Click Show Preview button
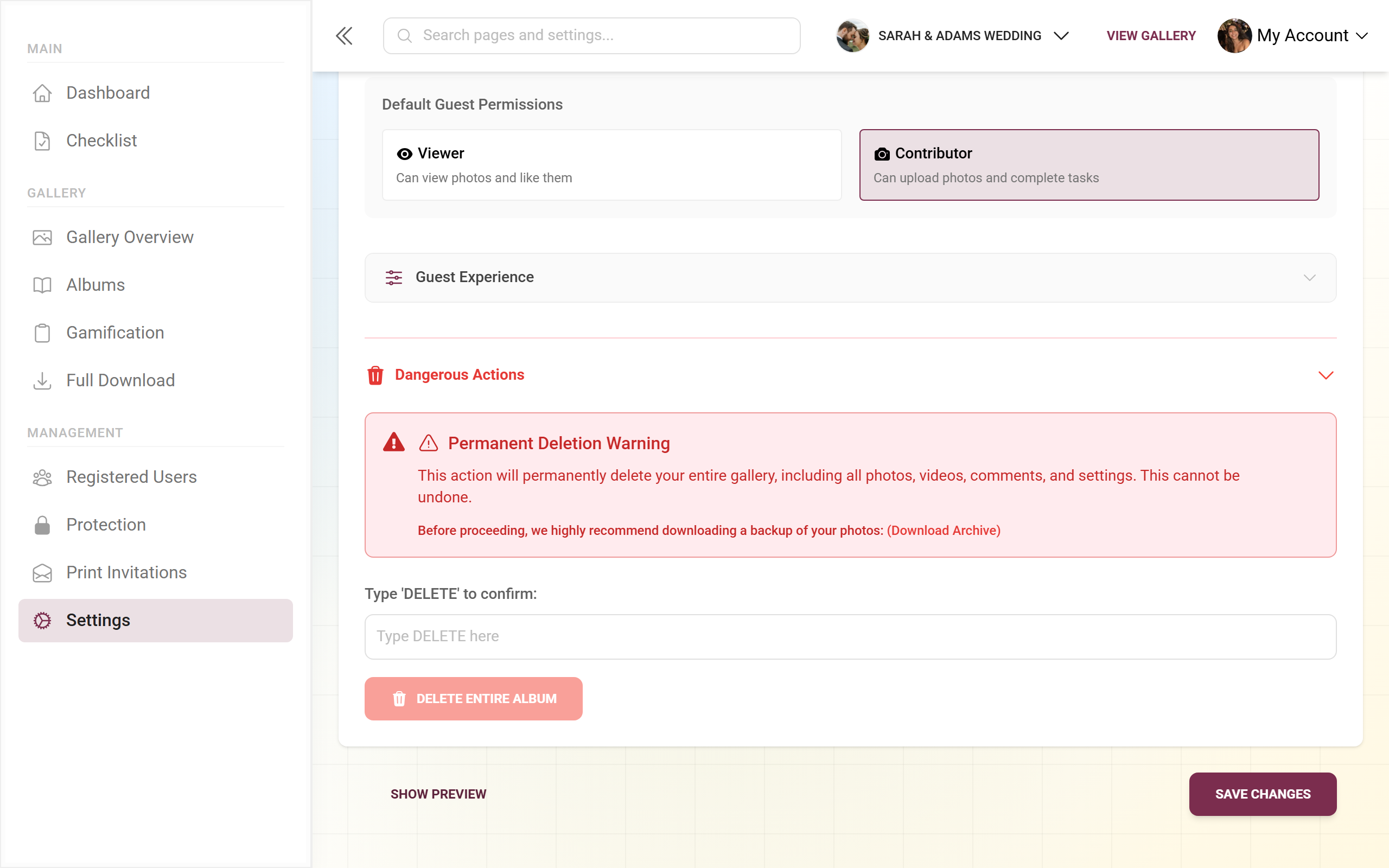 (438, 794)
